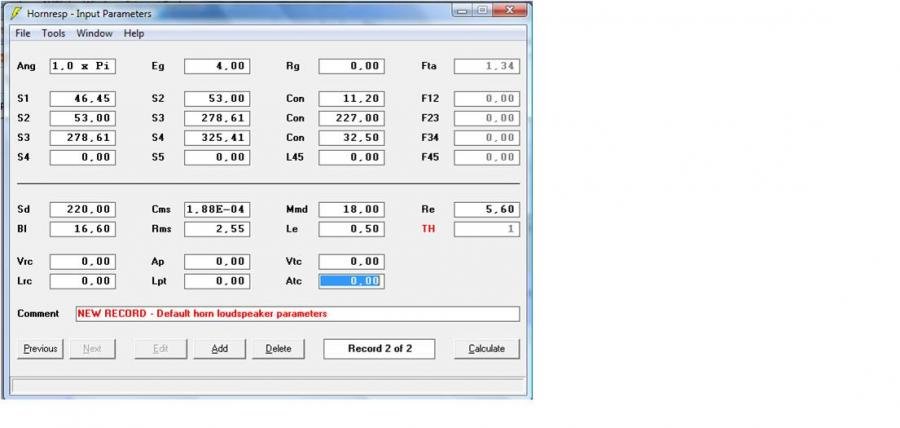Open the File menu

(x=23, y=33)
